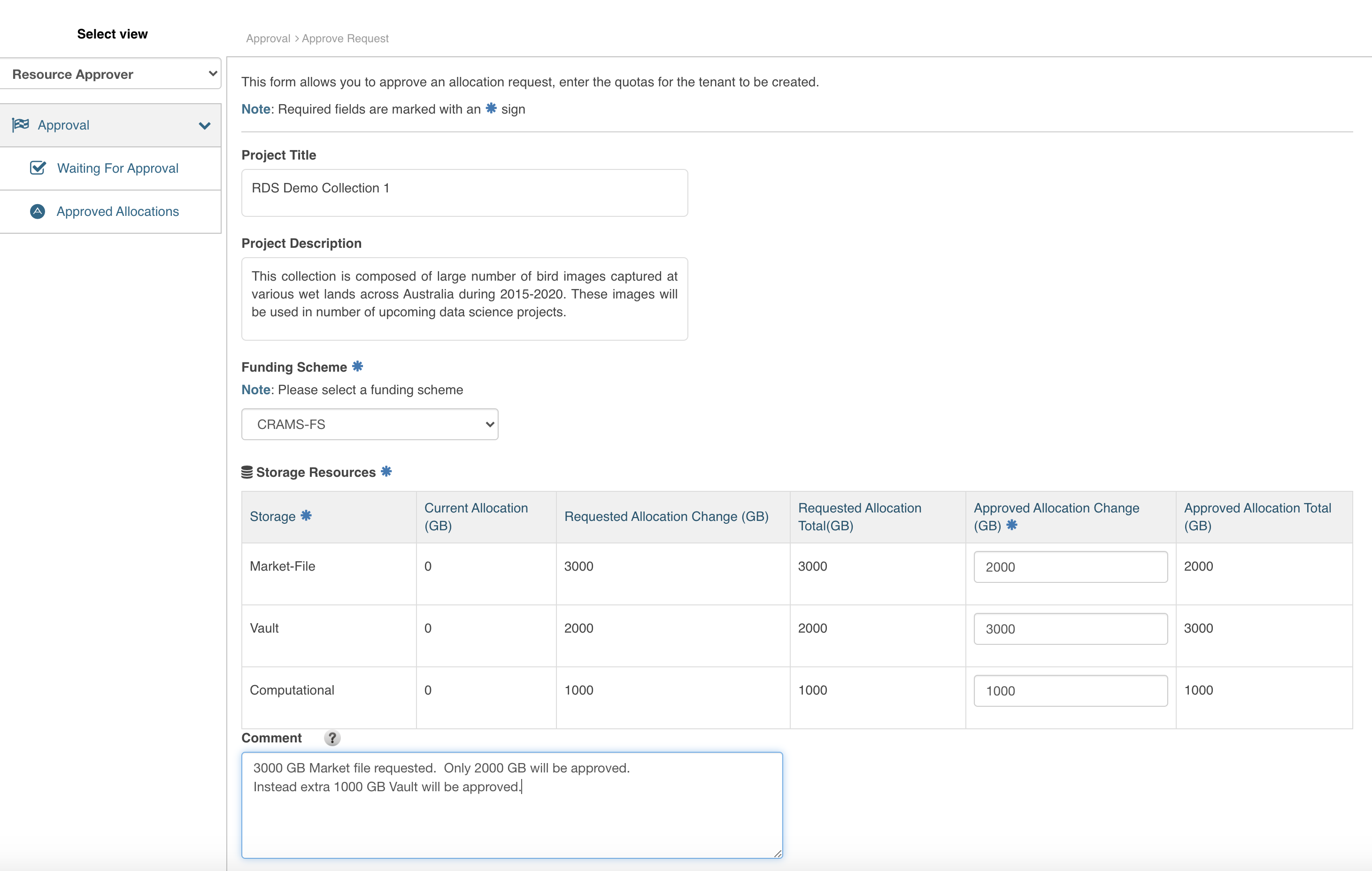
Task: Click Vault approved allocation total 3000
Action: [x=1198, y=628]
